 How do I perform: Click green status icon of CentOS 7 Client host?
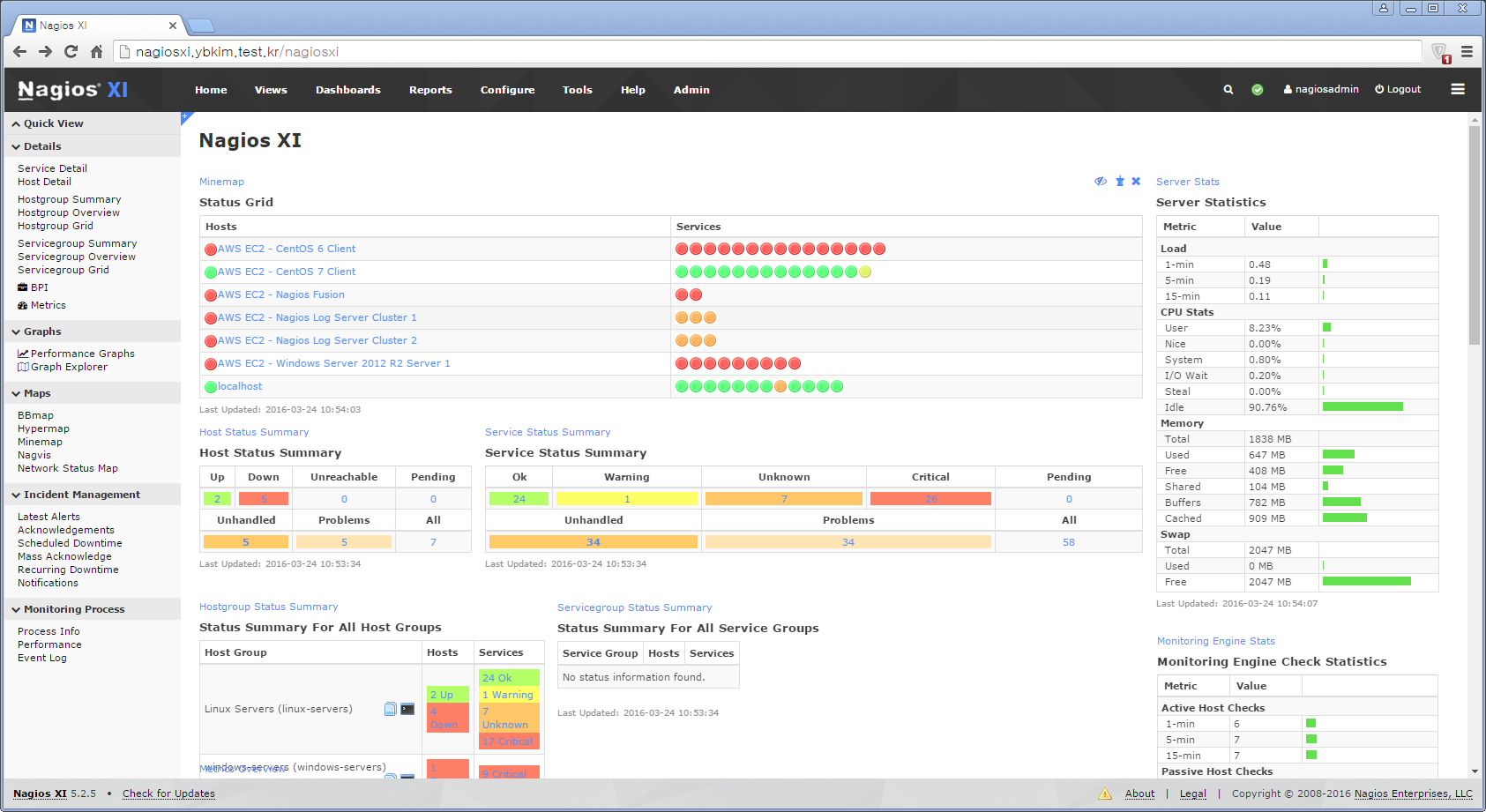coord(211,272)
